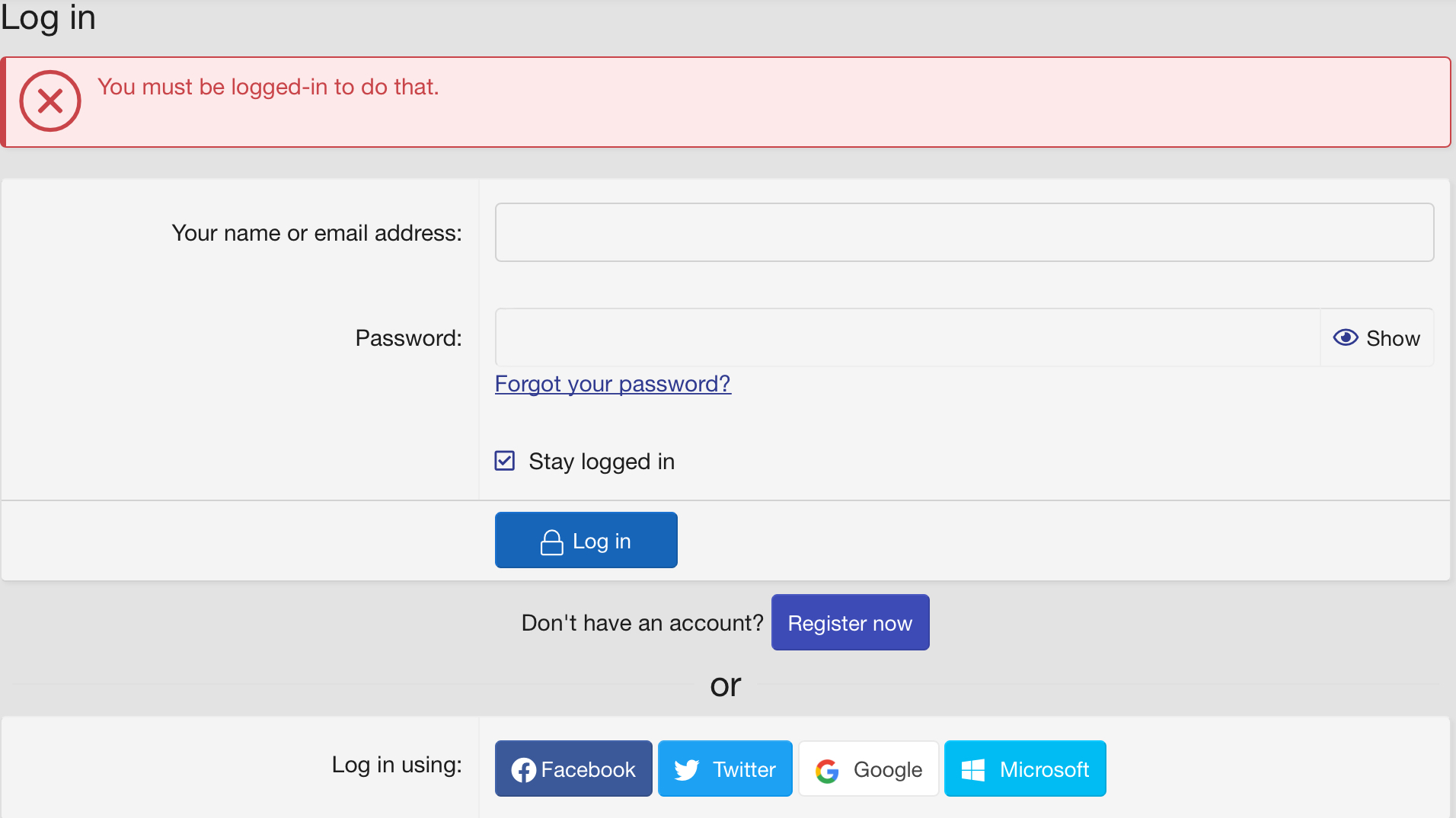
Task: Click the Twitter bird icon
Action: (x=686, y=770)
